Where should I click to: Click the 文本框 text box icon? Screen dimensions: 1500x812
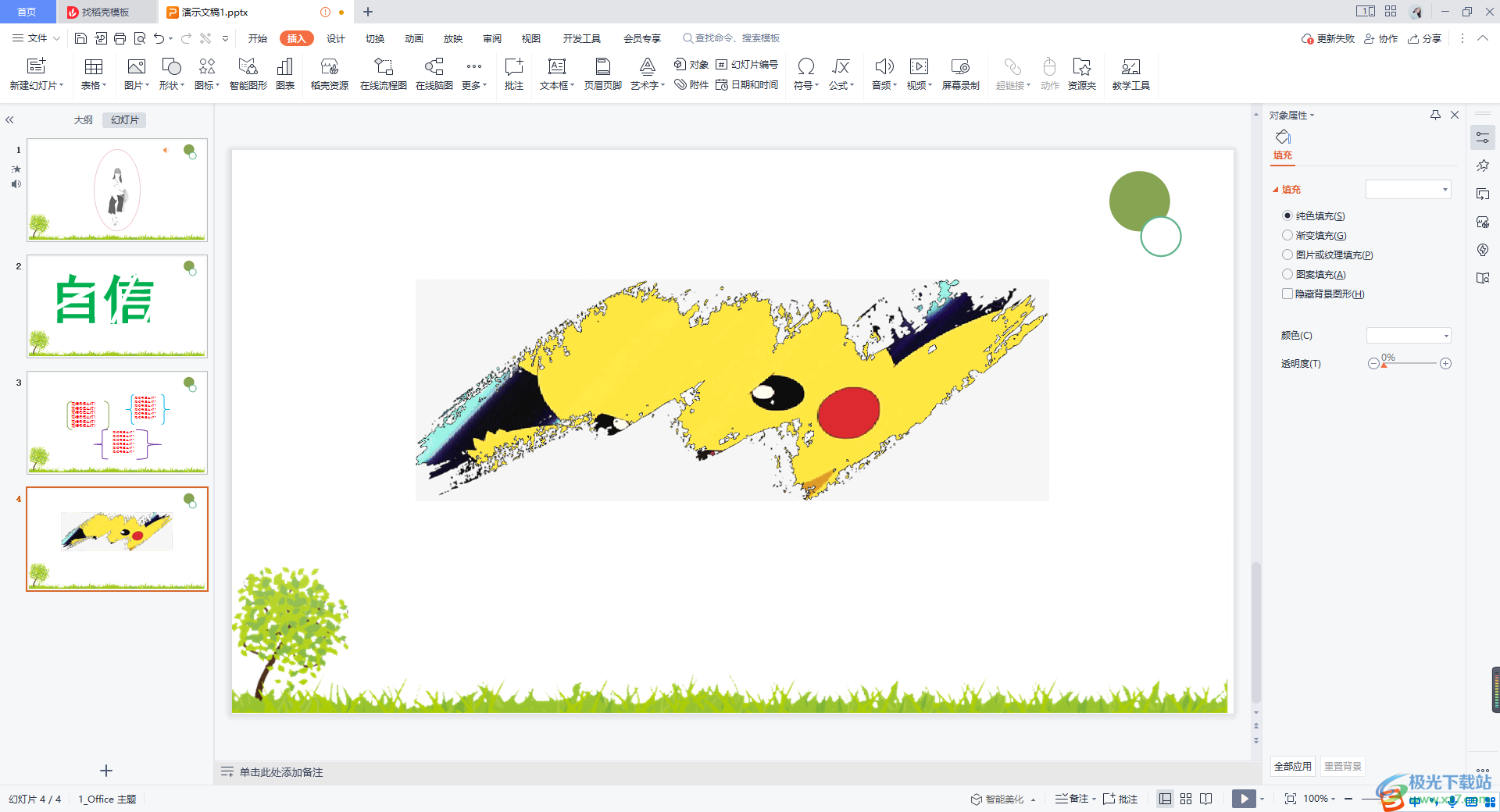tap(556, 66)
